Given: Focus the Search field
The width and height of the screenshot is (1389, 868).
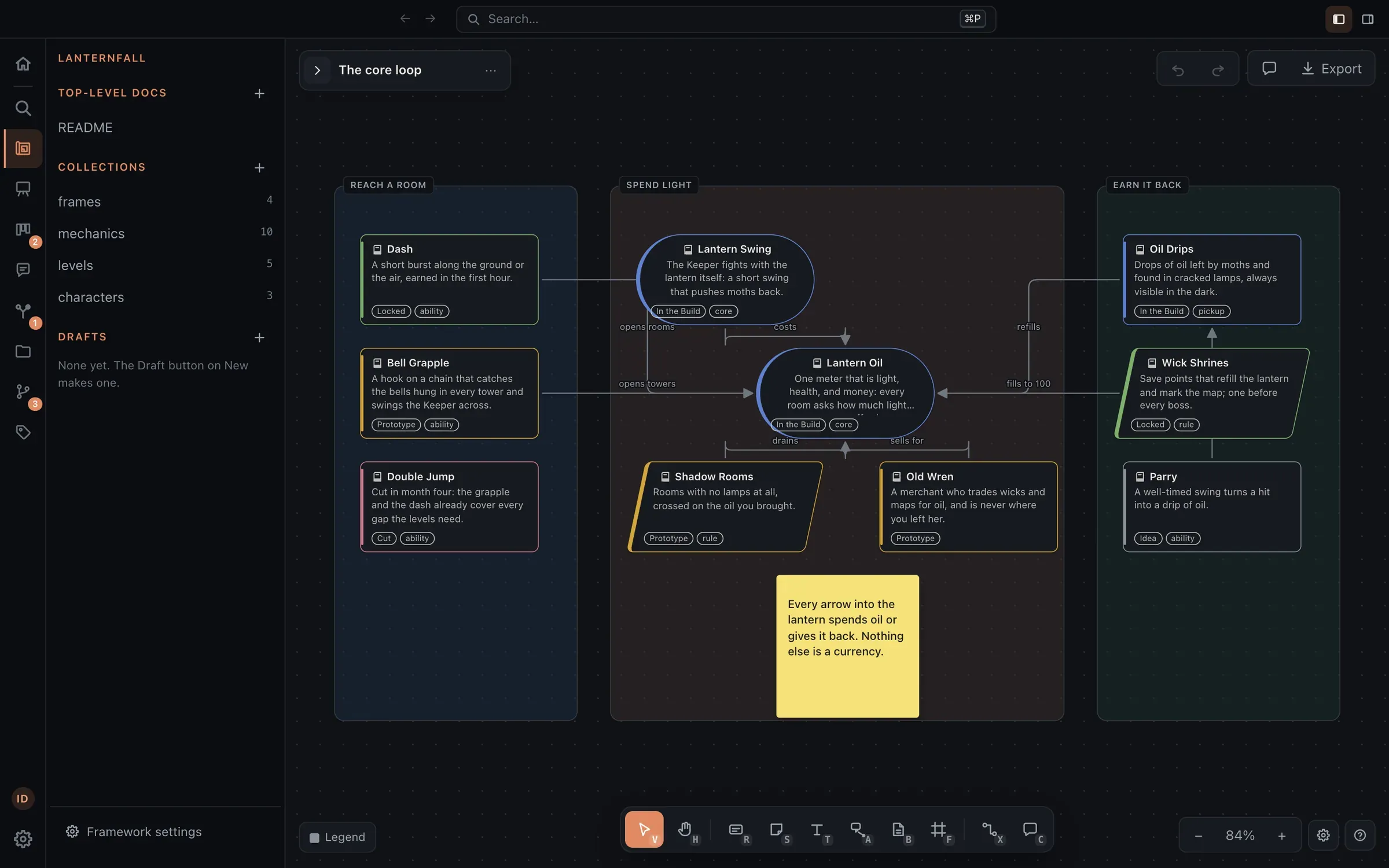Looking at the screenshot, I should click(726, 19).
